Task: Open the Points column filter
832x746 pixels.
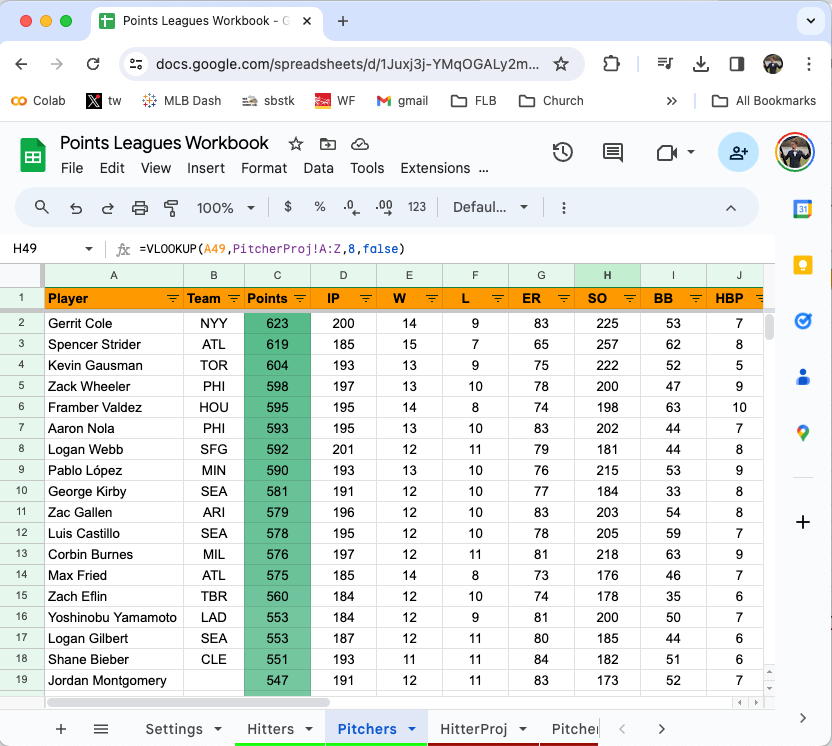Action: click(300, 299)
